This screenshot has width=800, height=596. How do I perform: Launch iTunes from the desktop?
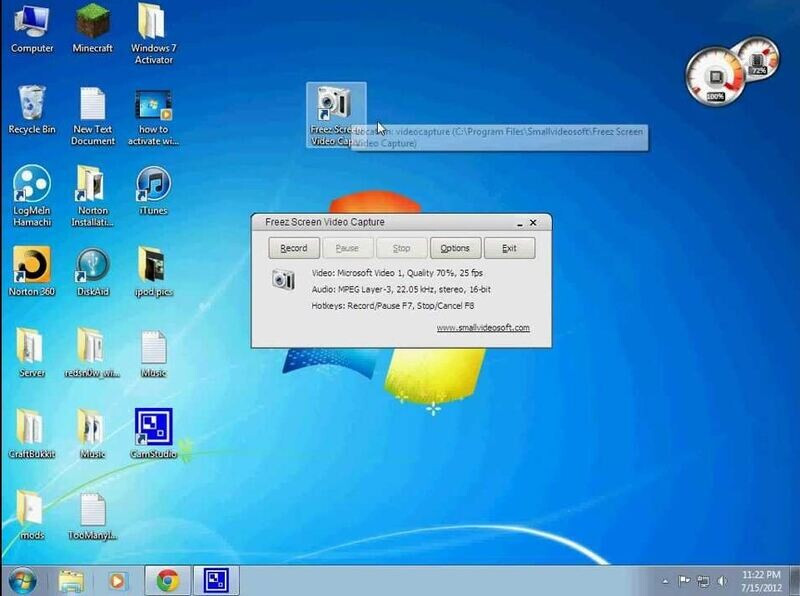[x=153, y=185]
